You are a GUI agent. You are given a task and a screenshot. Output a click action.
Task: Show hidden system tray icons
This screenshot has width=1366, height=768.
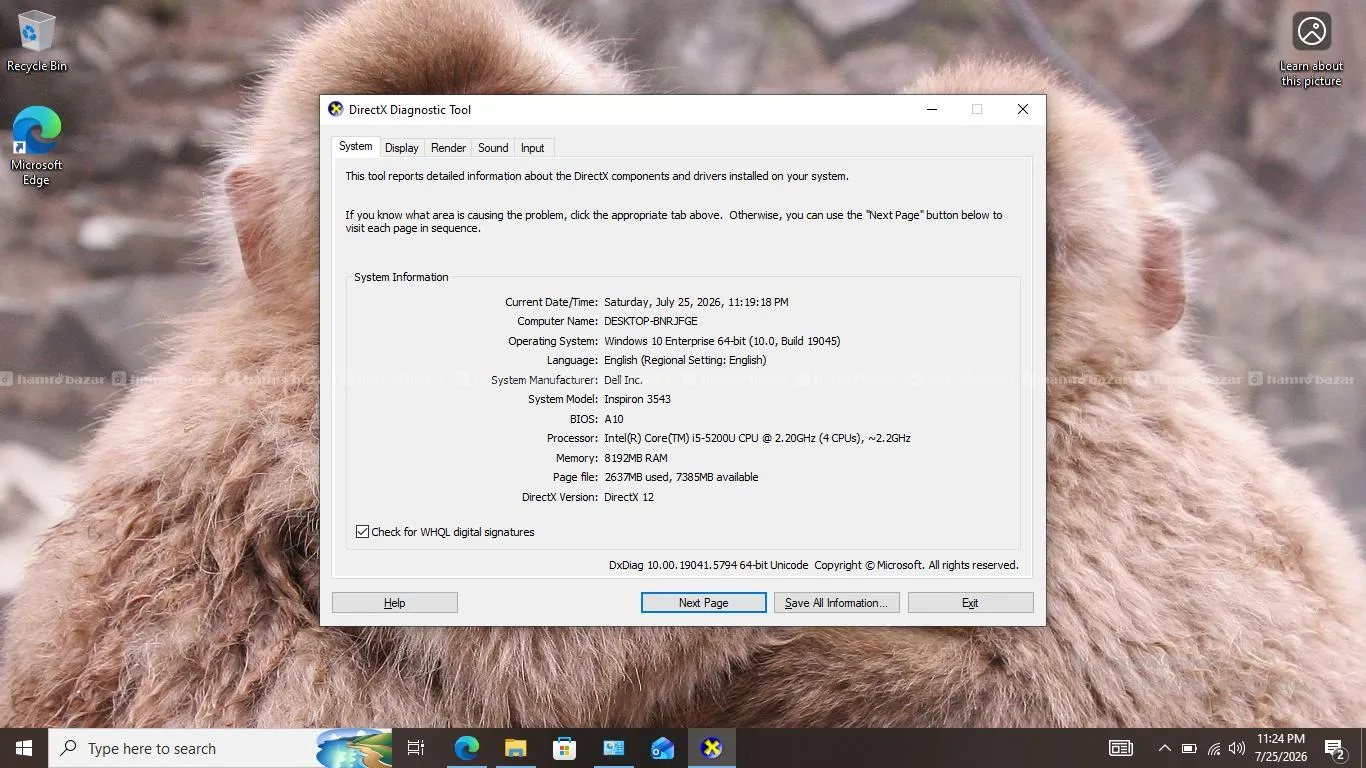1164,748
